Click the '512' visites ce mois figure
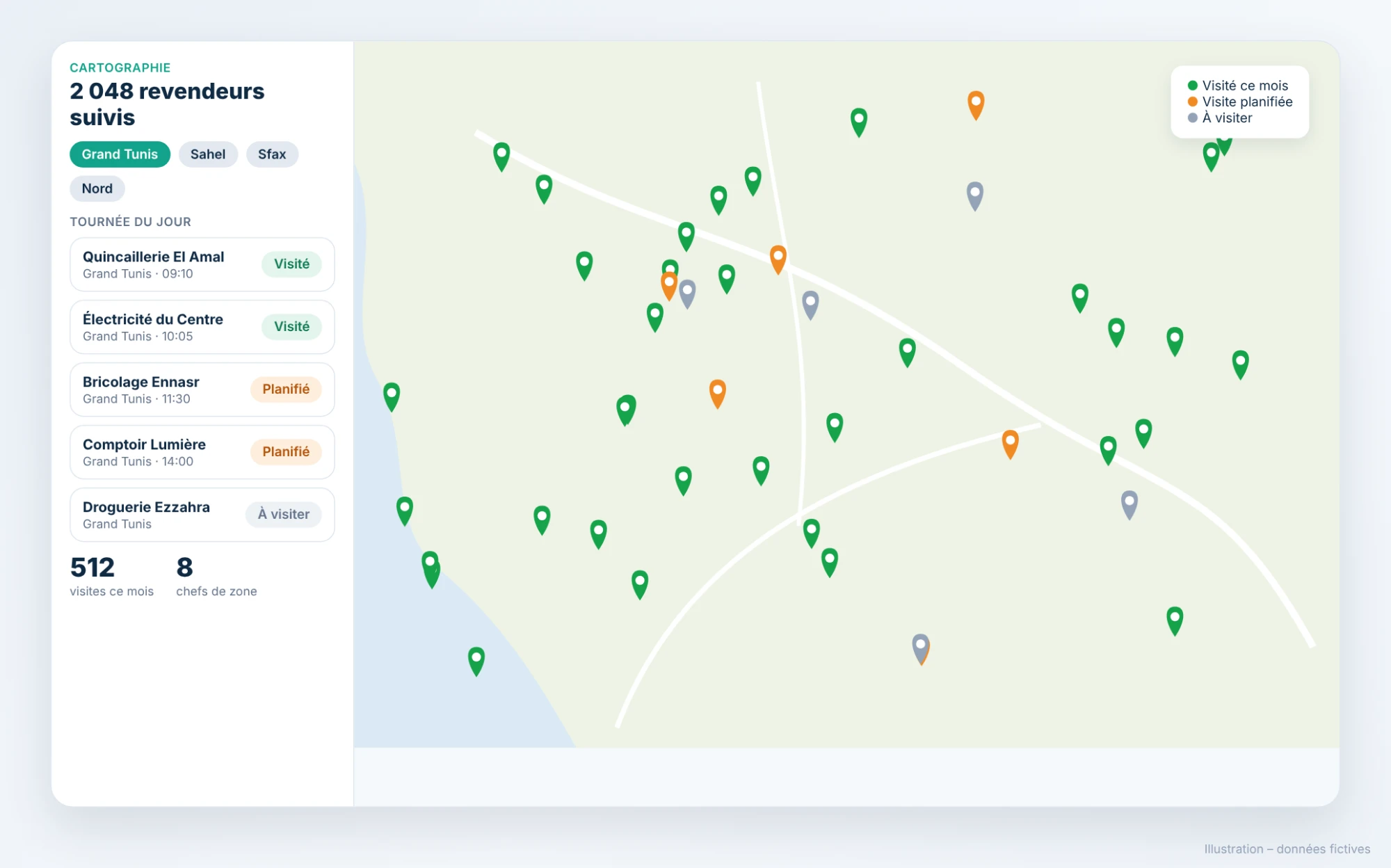The height and width of the screenshot is (868, 1391). pos(93,568)
